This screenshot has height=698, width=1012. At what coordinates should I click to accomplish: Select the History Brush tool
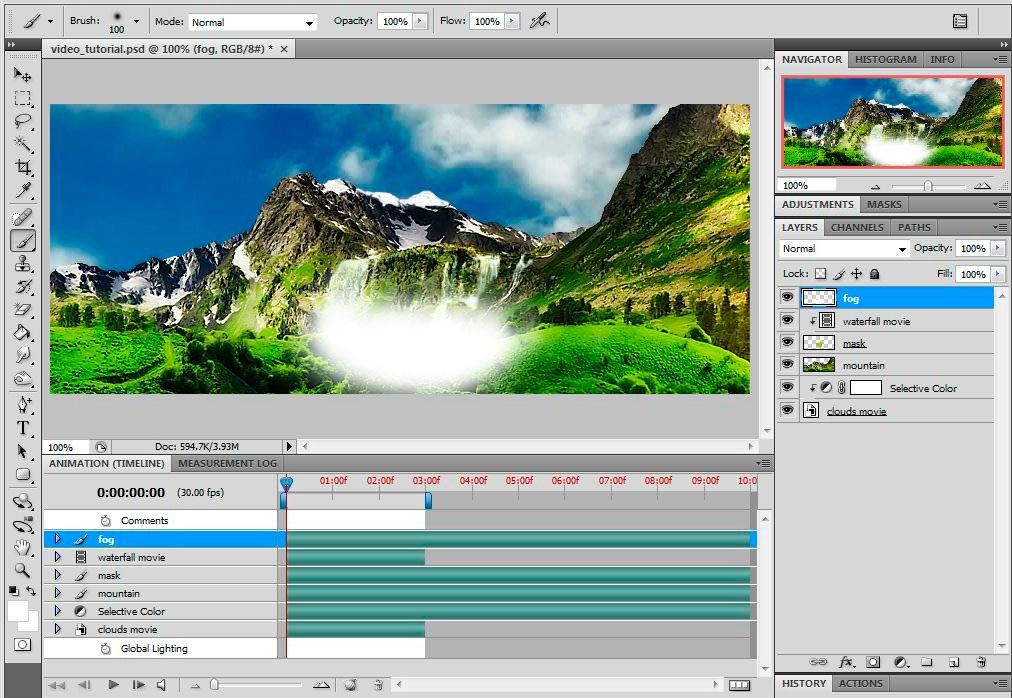(x=23, y=287)
